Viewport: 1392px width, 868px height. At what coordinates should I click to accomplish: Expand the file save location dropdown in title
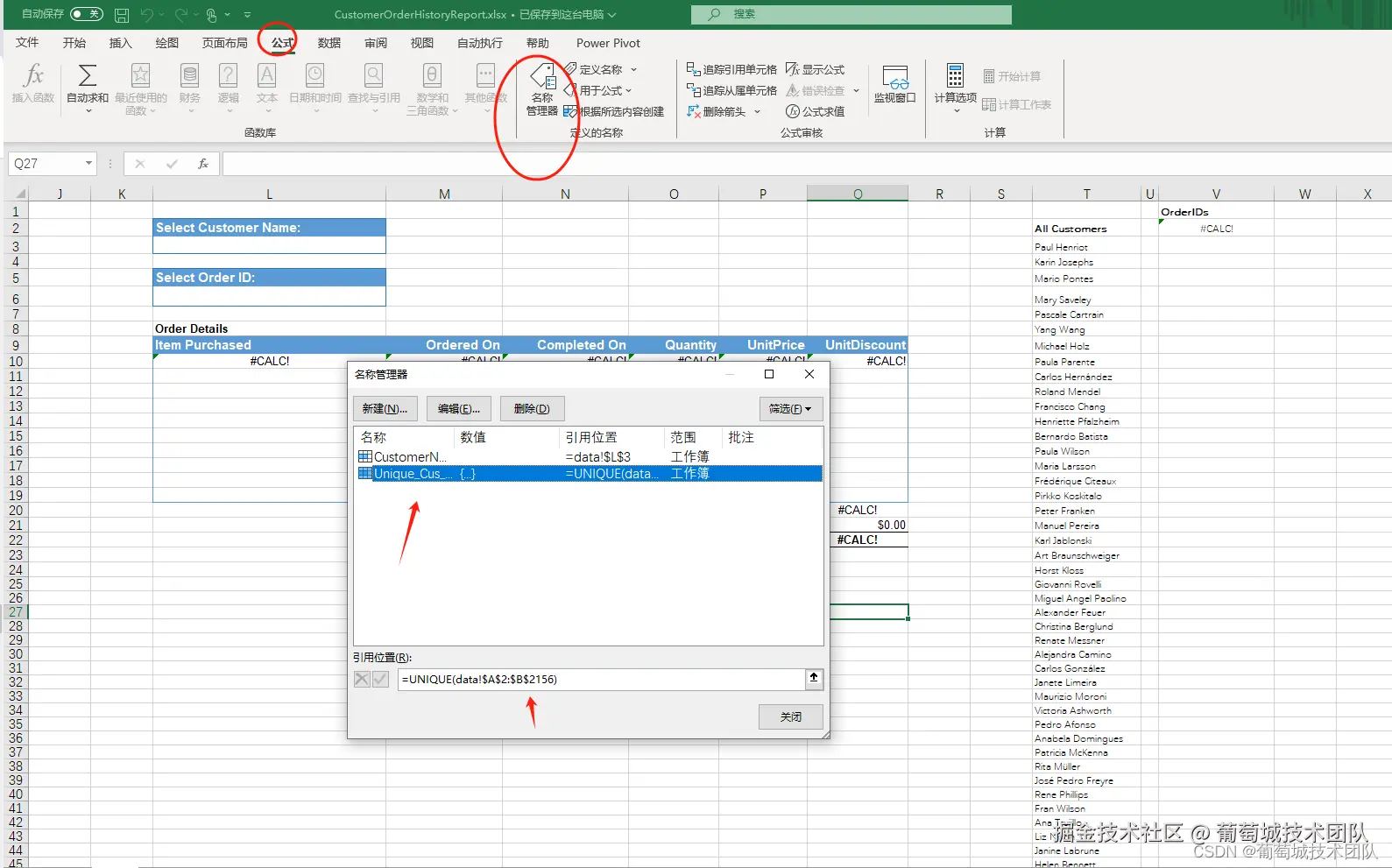[612, 15]
